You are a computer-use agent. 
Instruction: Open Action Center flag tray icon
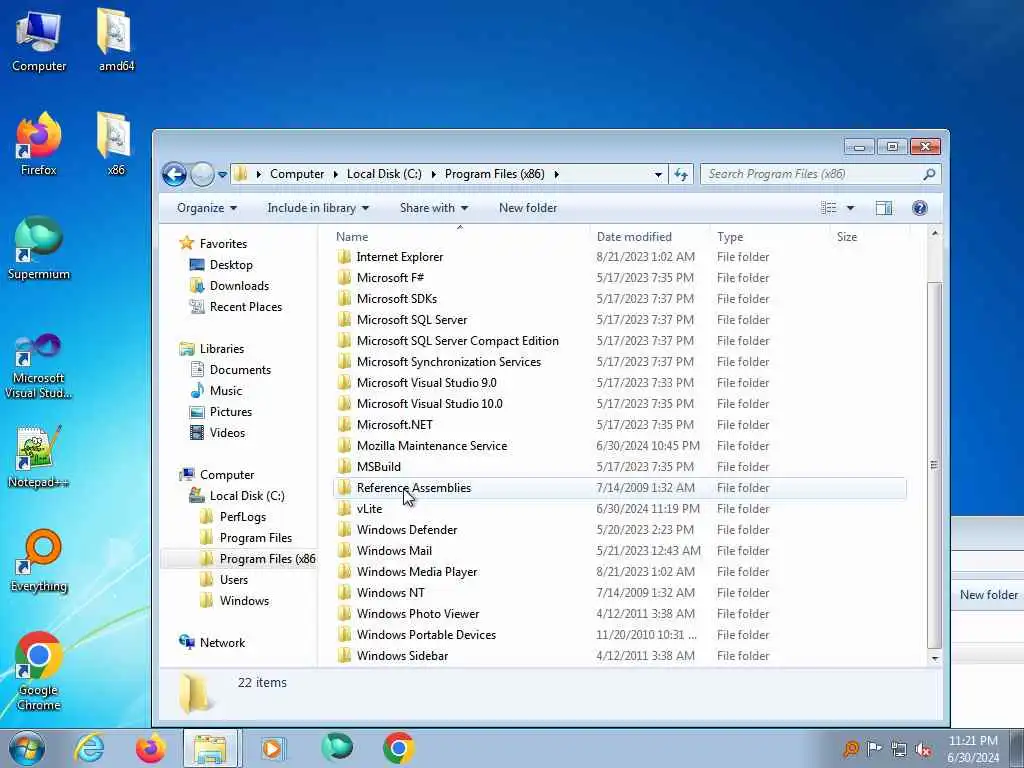(x=874, y=749)
